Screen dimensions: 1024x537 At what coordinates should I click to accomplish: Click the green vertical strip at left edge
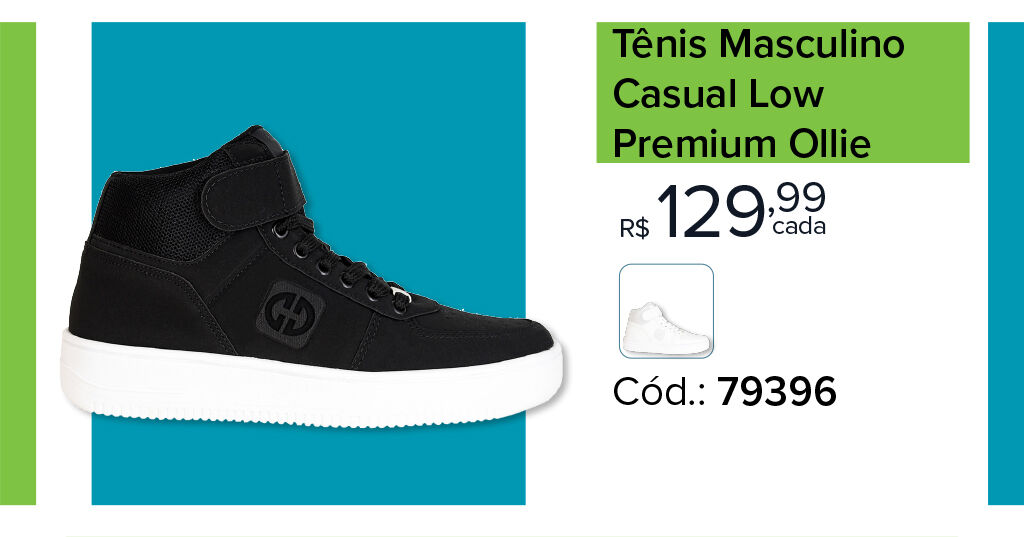click(x=18, y=263)
